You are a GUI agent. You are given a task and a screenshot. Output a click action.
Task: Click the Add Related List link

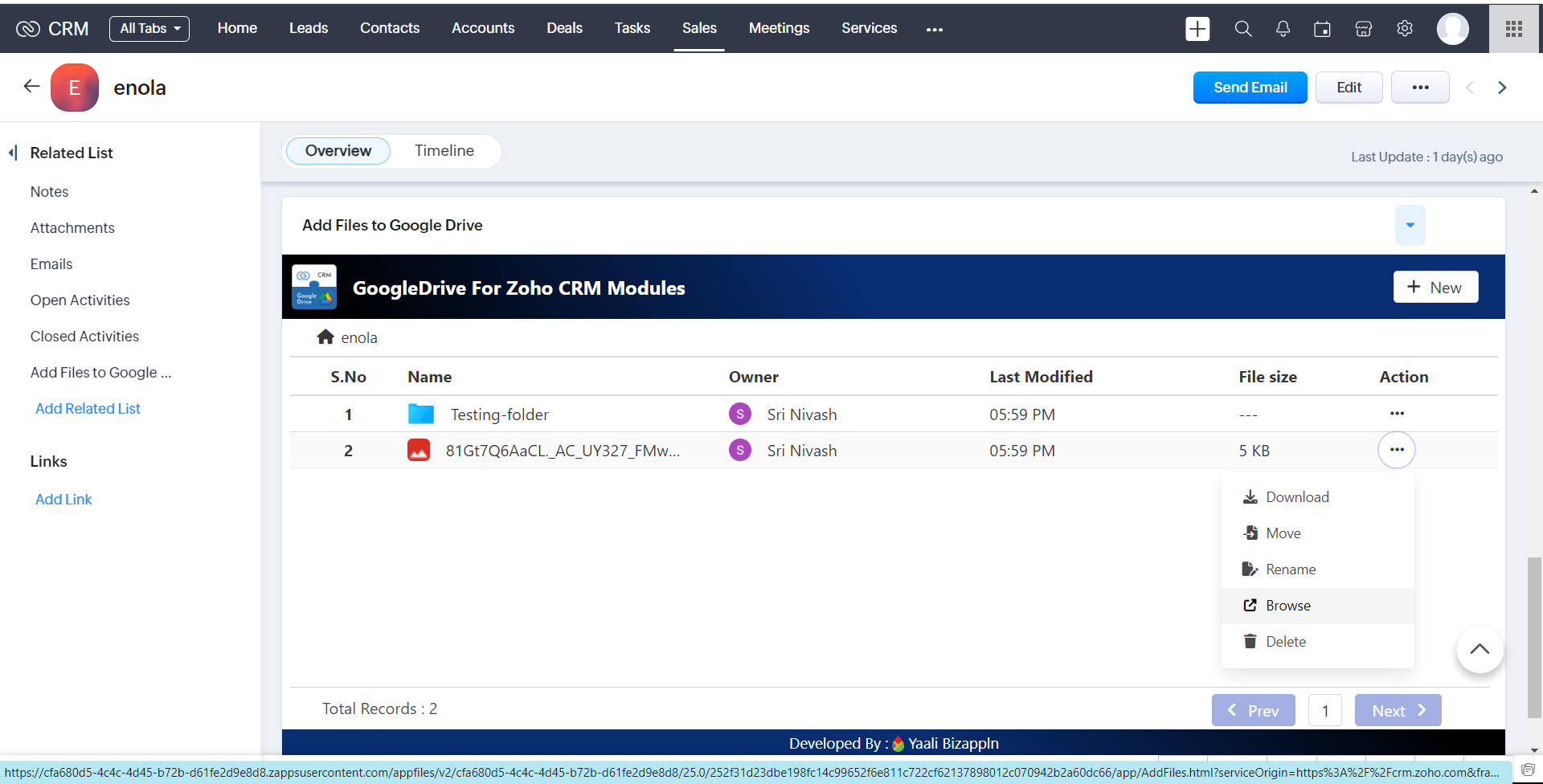tap(88, 409)
